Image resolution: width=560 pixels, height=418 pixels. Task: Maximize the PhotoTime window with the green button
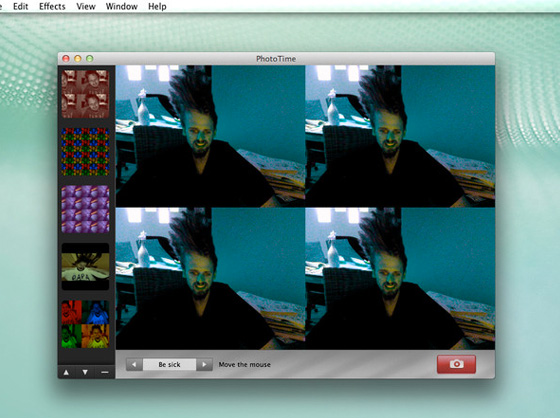tap(90, 59)
